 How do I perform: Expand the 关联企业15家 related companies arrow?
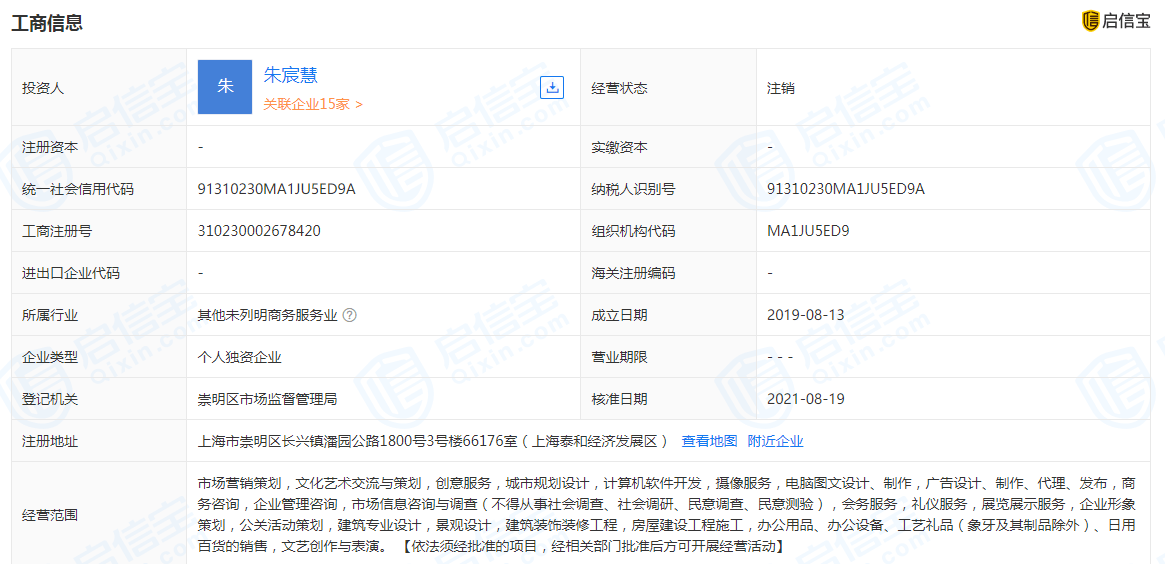[x=359, y=104]
